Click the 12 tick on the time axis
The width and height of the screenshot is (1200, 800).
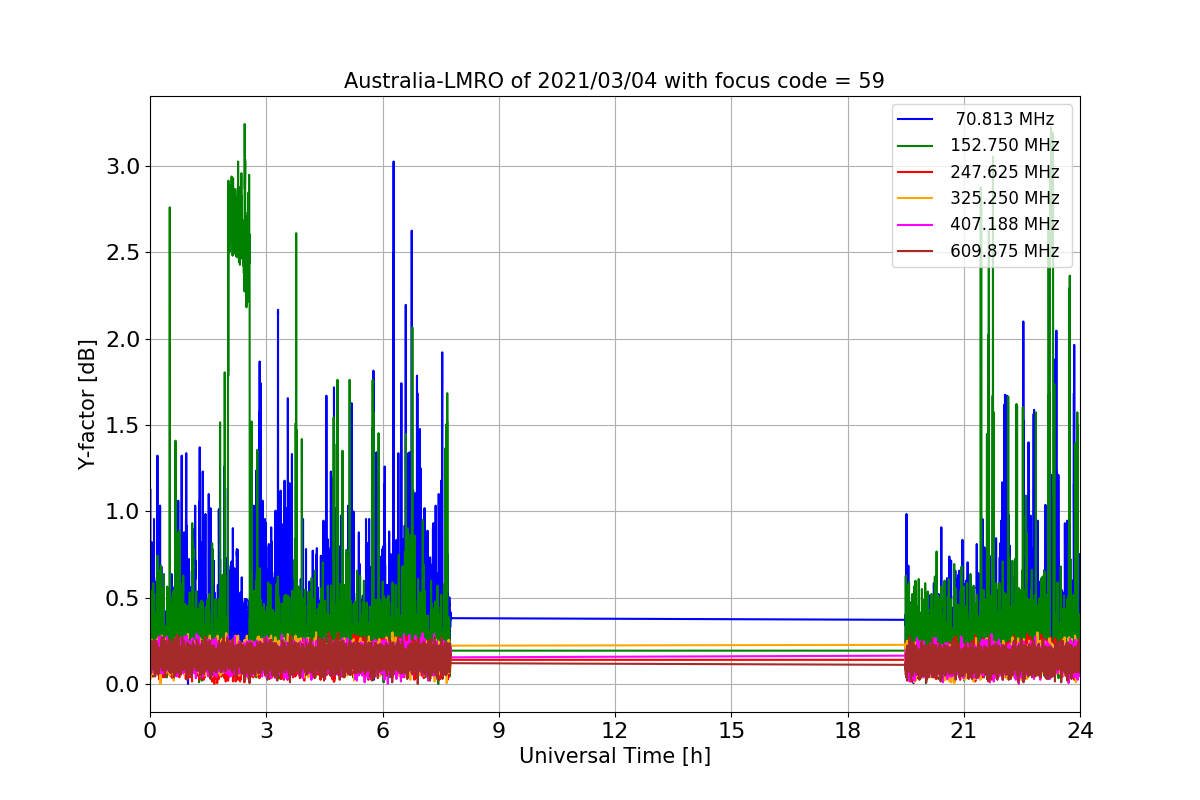click(x=615, y=730)
